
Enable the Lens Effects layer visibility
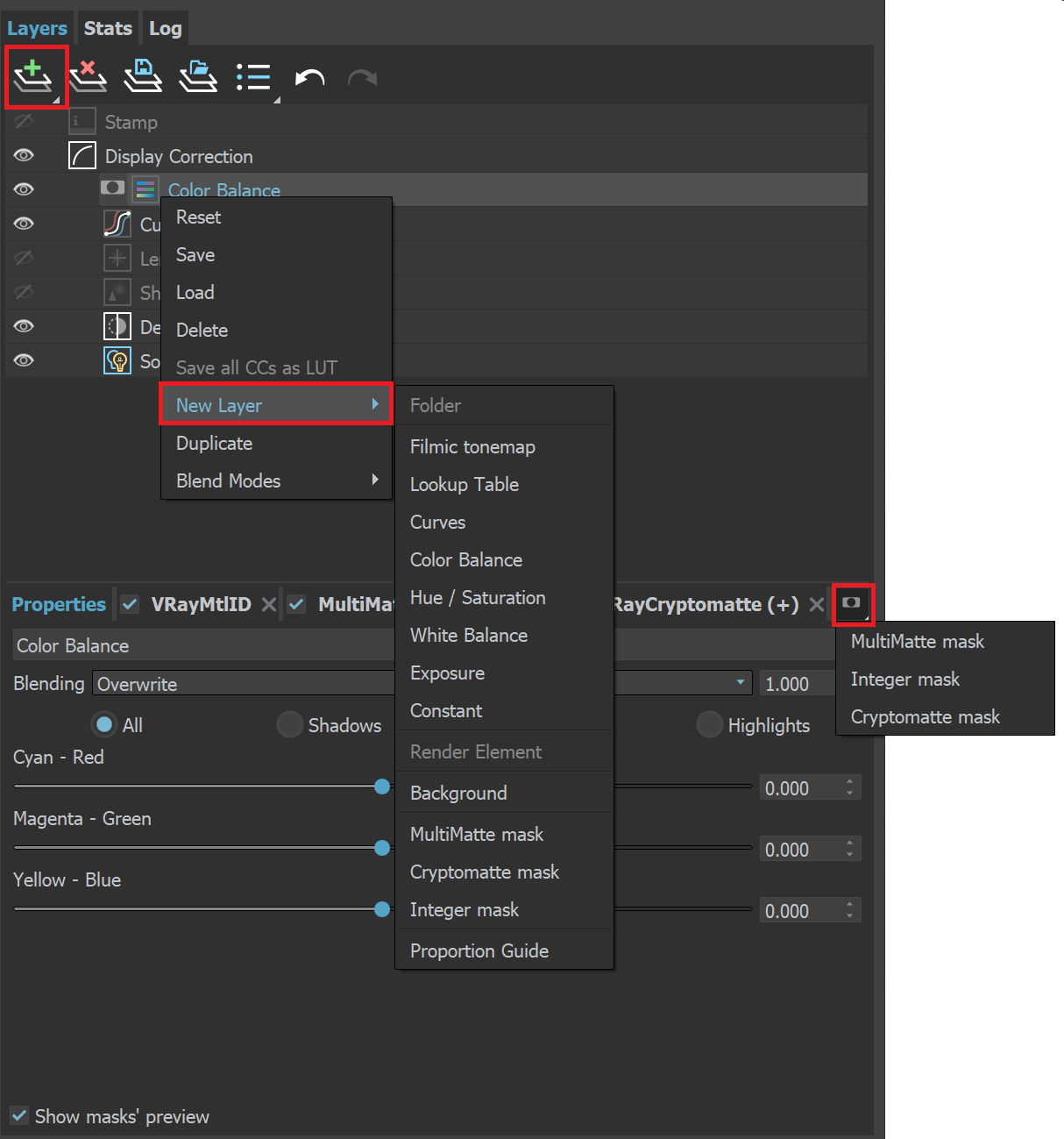point(24,258)
